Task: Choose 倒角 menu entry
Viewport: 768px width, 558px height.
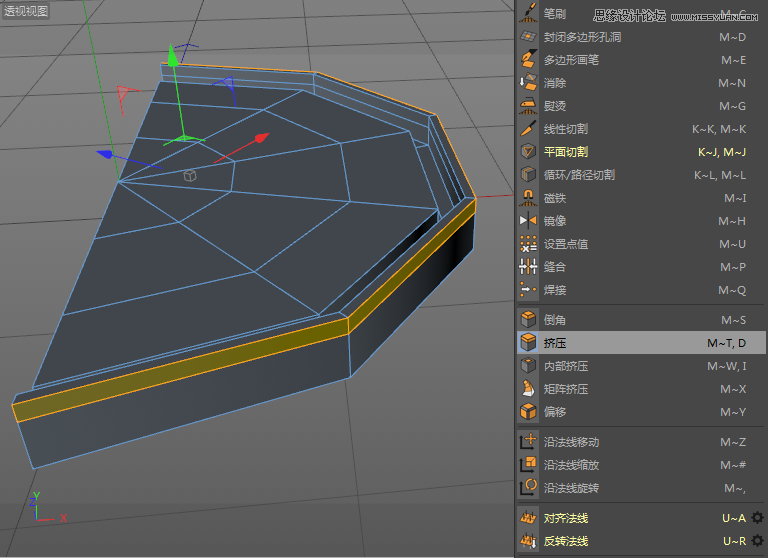Action: [x=642, y=320]
